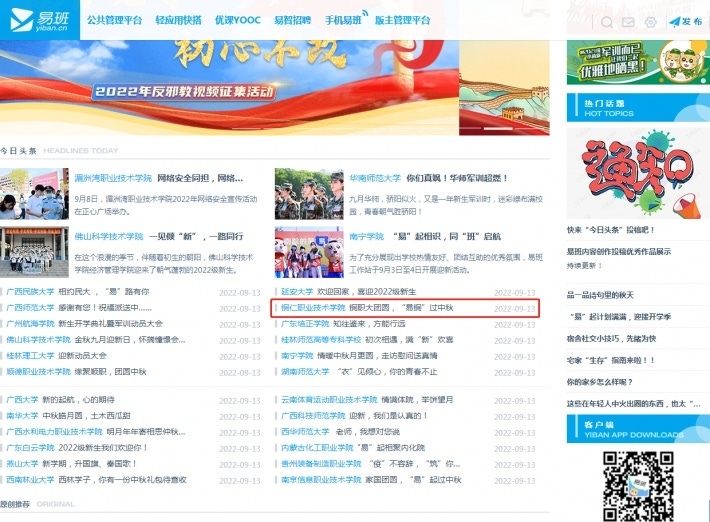The height and width of the screenshot is (522, 710).
Task: Open 广西科技师范学院 article 迎新，我们是认真的
Action: click(x=388, y=416)
